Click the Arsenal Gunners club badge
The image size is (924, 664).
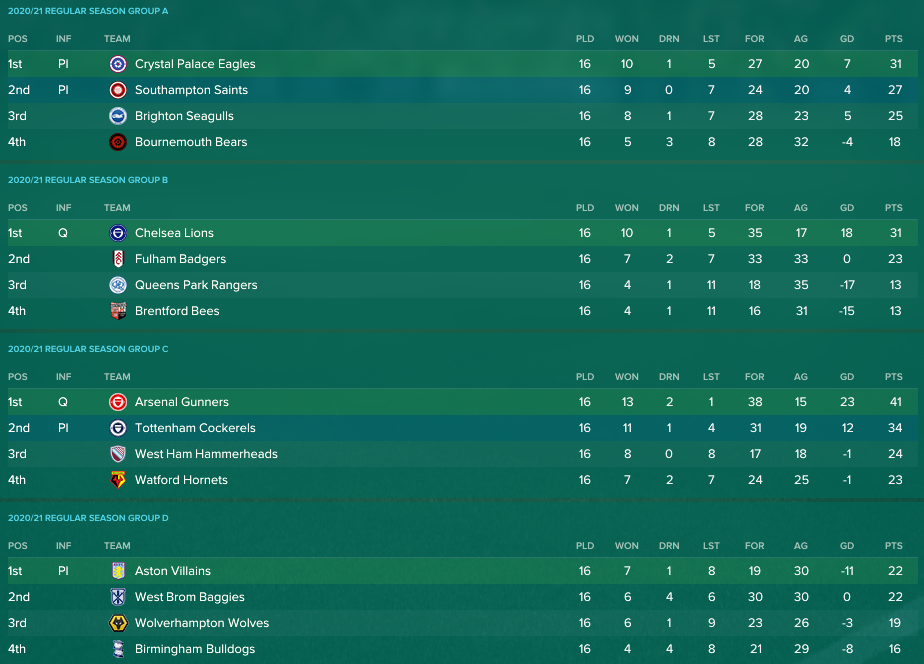tap(118, 402)
